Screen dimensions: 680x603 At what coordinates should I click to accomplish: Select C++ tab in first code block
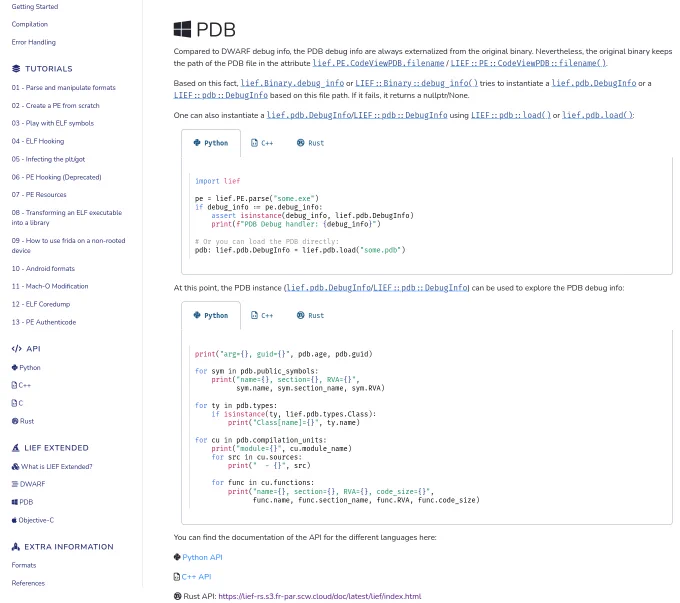click(262, 143)
